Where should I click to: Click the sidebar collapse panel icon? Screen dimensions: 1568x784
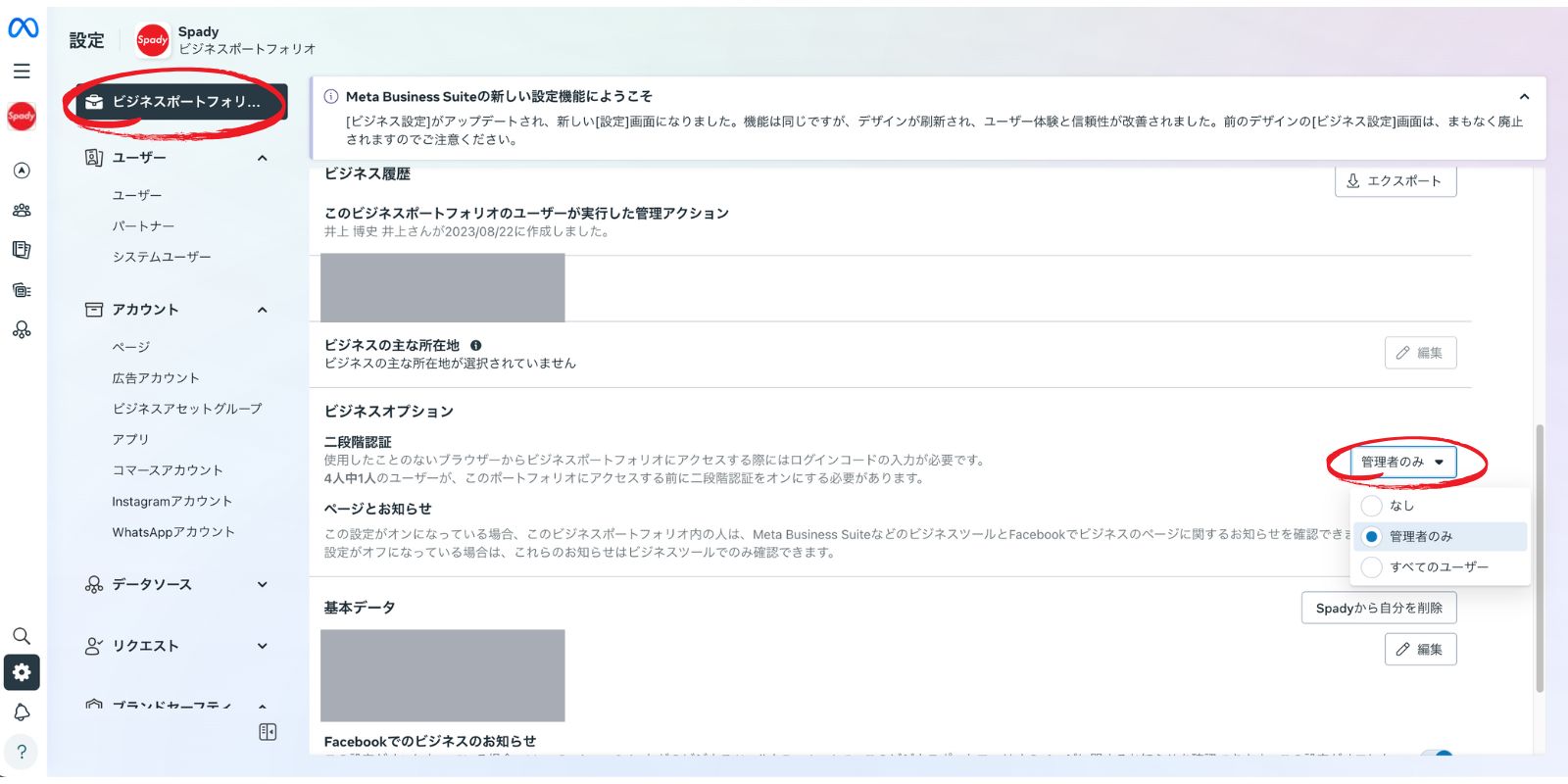[268, 732]
